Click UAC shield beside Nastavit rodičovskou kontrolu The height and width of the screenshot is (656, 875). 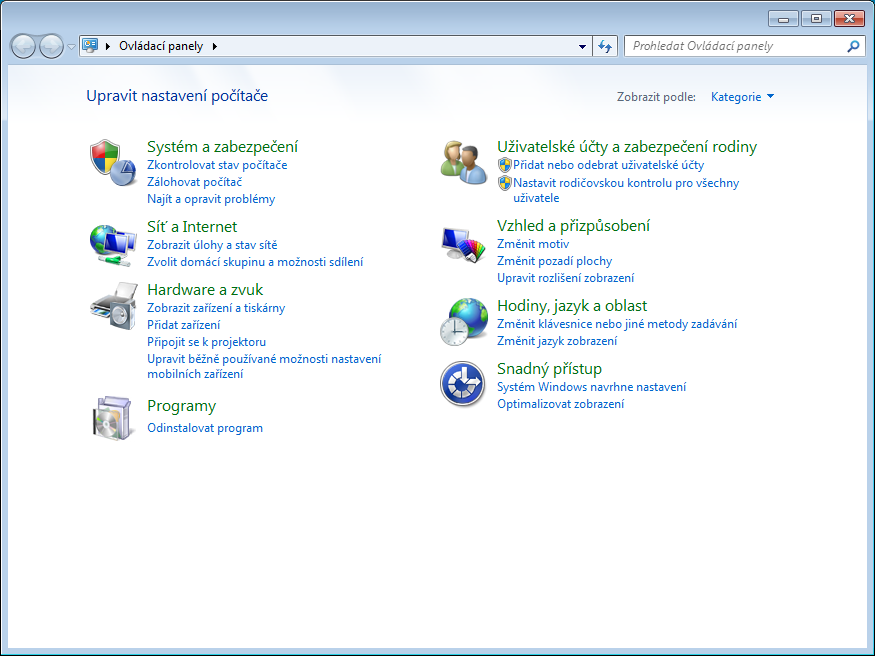[x=504, y=183]
